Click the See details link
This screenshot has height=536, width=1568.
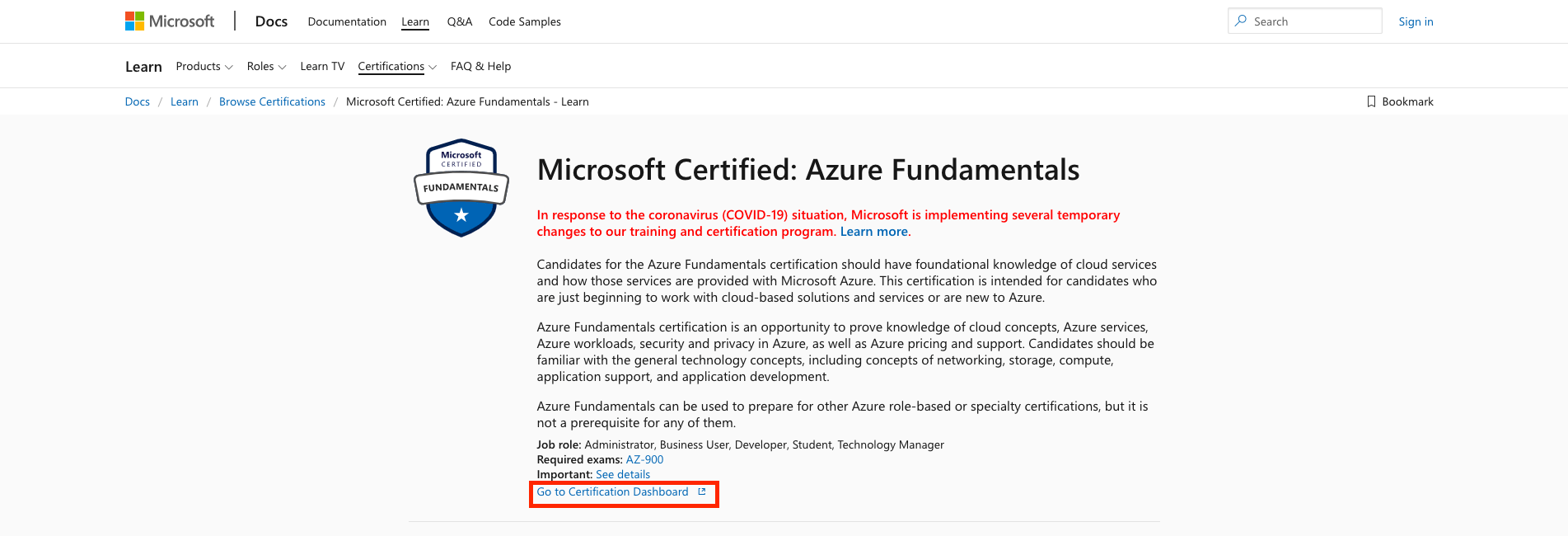[x=623, y=474]
